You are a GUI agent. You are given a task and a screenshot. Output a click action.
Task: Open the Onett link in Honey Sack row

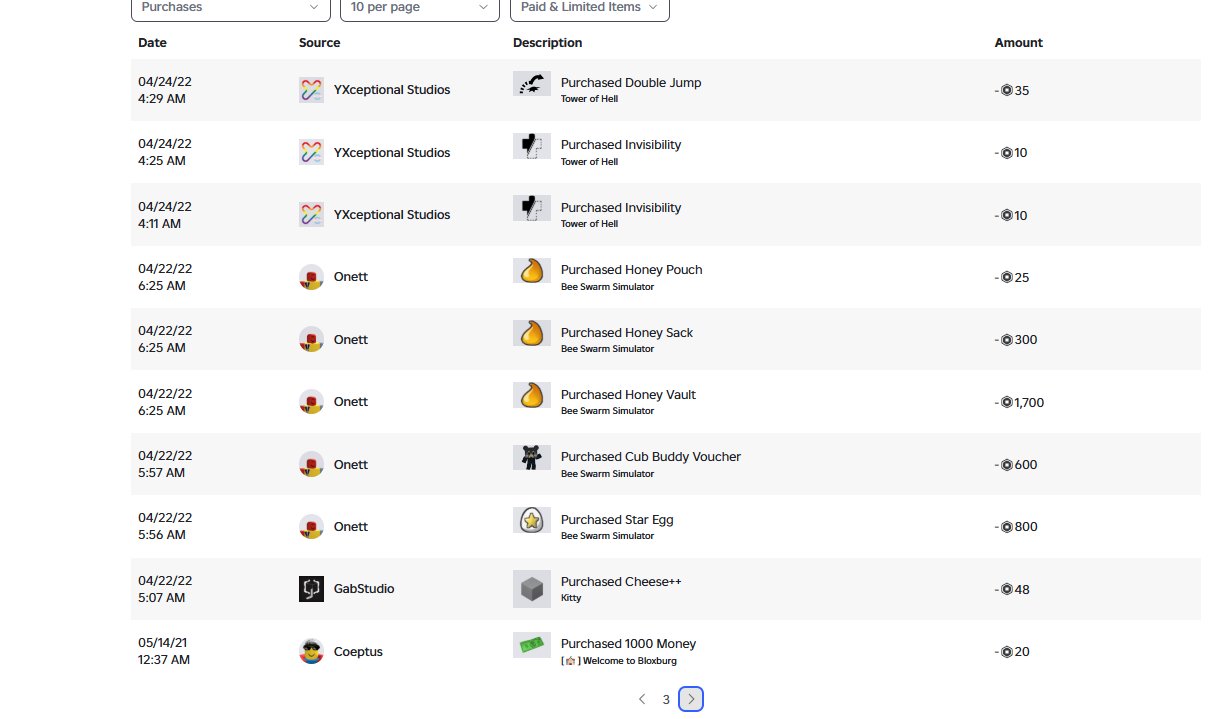(x=351, y=339)
